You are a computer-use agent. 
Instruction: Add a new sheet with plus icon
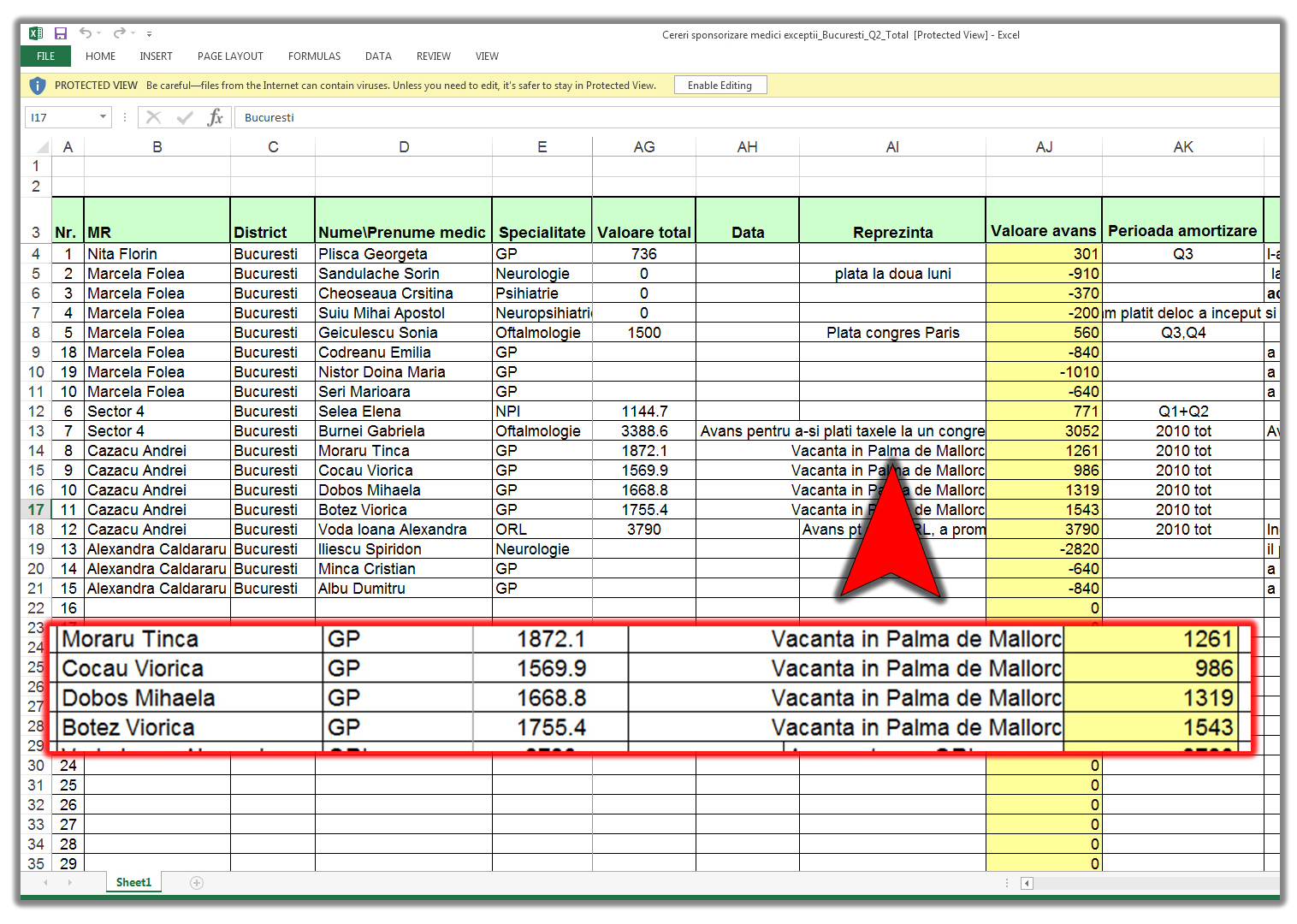point(197,883)
